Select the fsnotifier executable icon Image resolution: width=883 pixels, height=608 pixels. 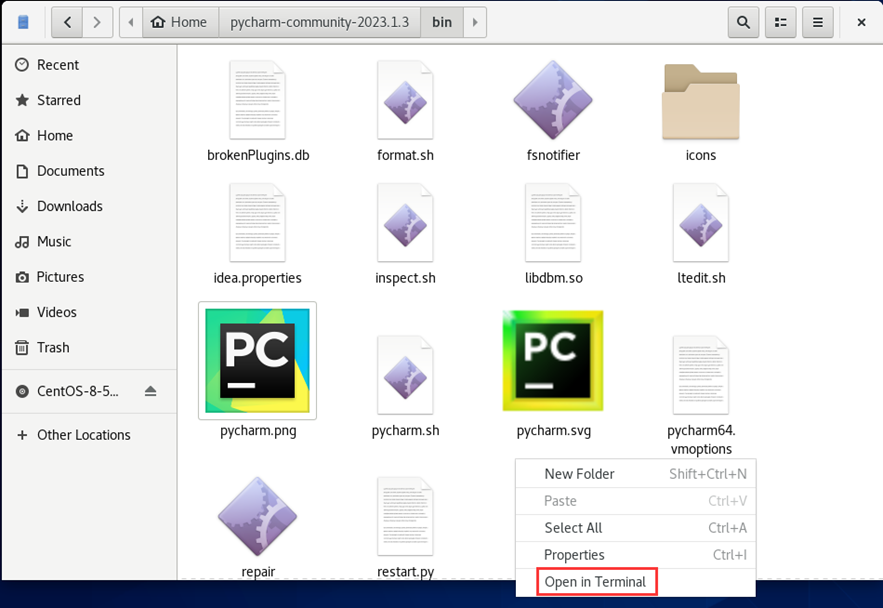click(x=553, y=100)
